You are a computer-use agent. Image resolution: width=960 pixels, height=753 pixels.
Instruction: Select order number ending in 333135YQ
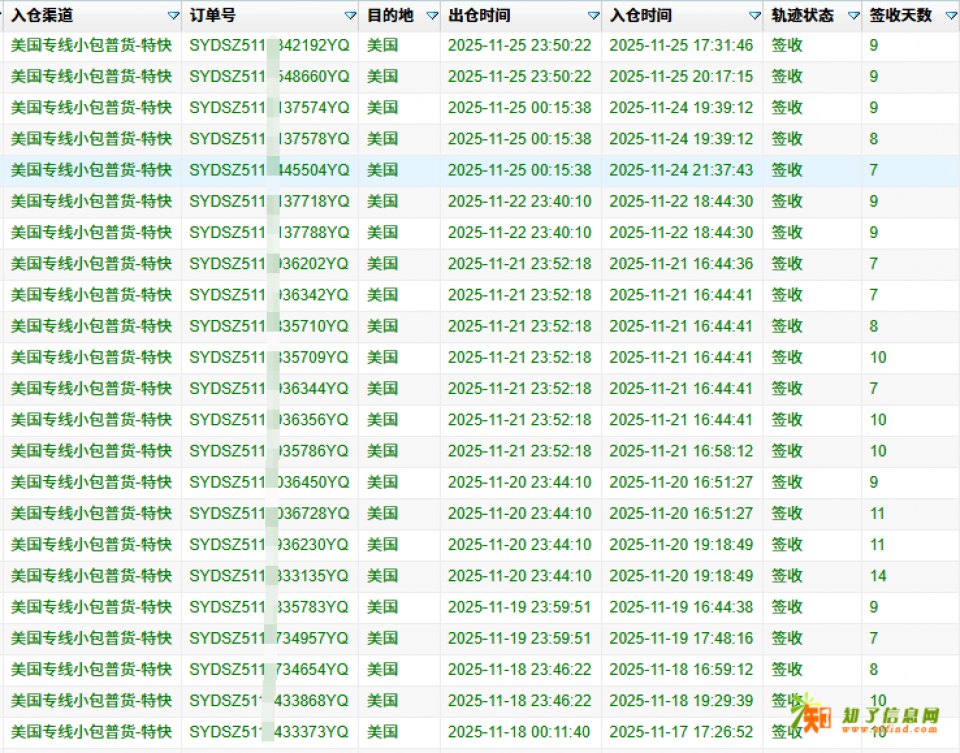coord(269,576)
